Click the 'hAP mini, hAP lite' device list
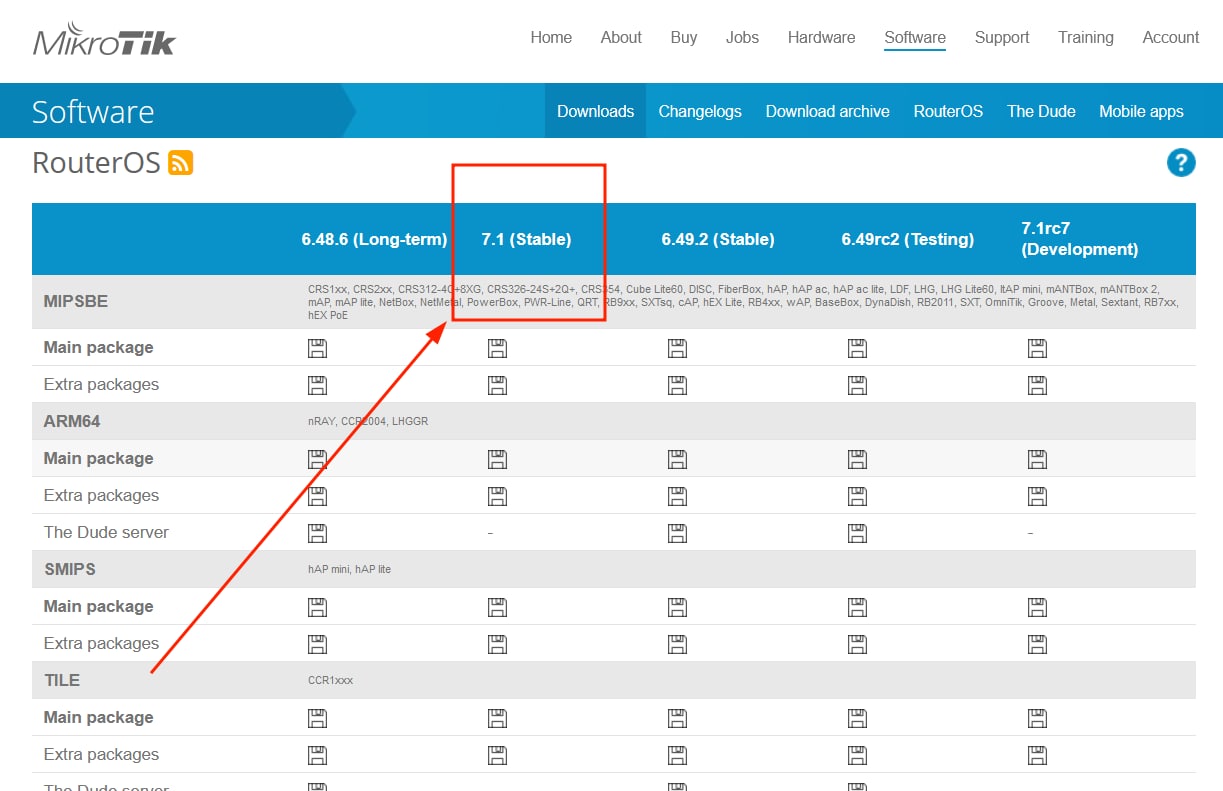 [349, 569]
